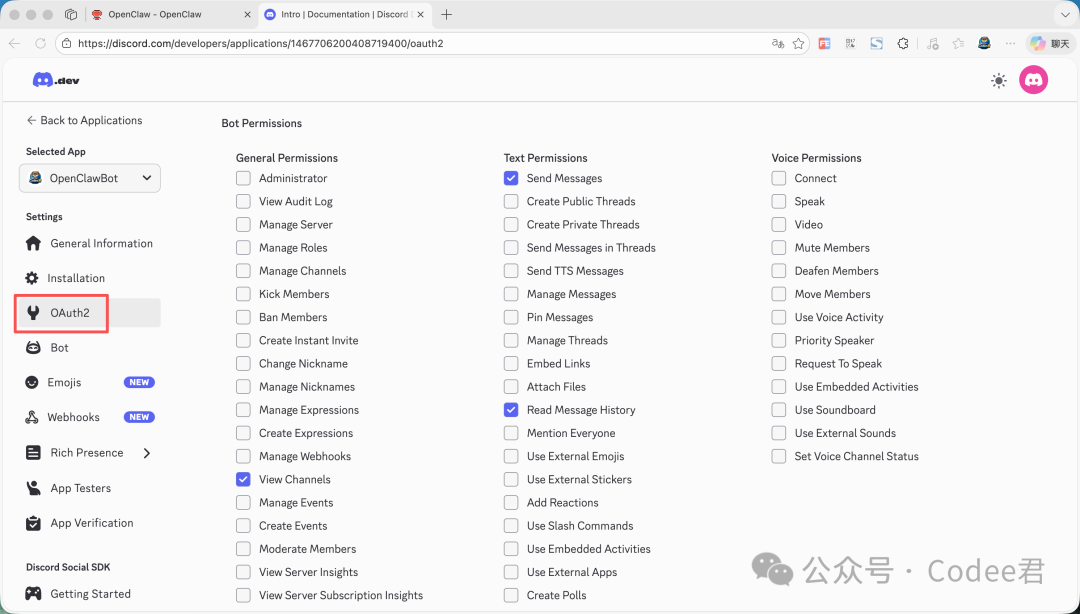This screenshot has height=614, width=1080.
Task: Click the Rich Presence icon
Action: click(x=33, y=453)
